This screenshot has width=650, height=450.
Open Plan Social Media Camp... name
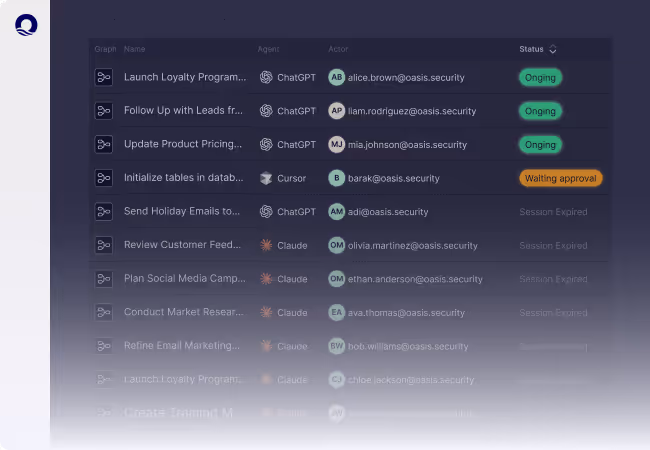184,278
